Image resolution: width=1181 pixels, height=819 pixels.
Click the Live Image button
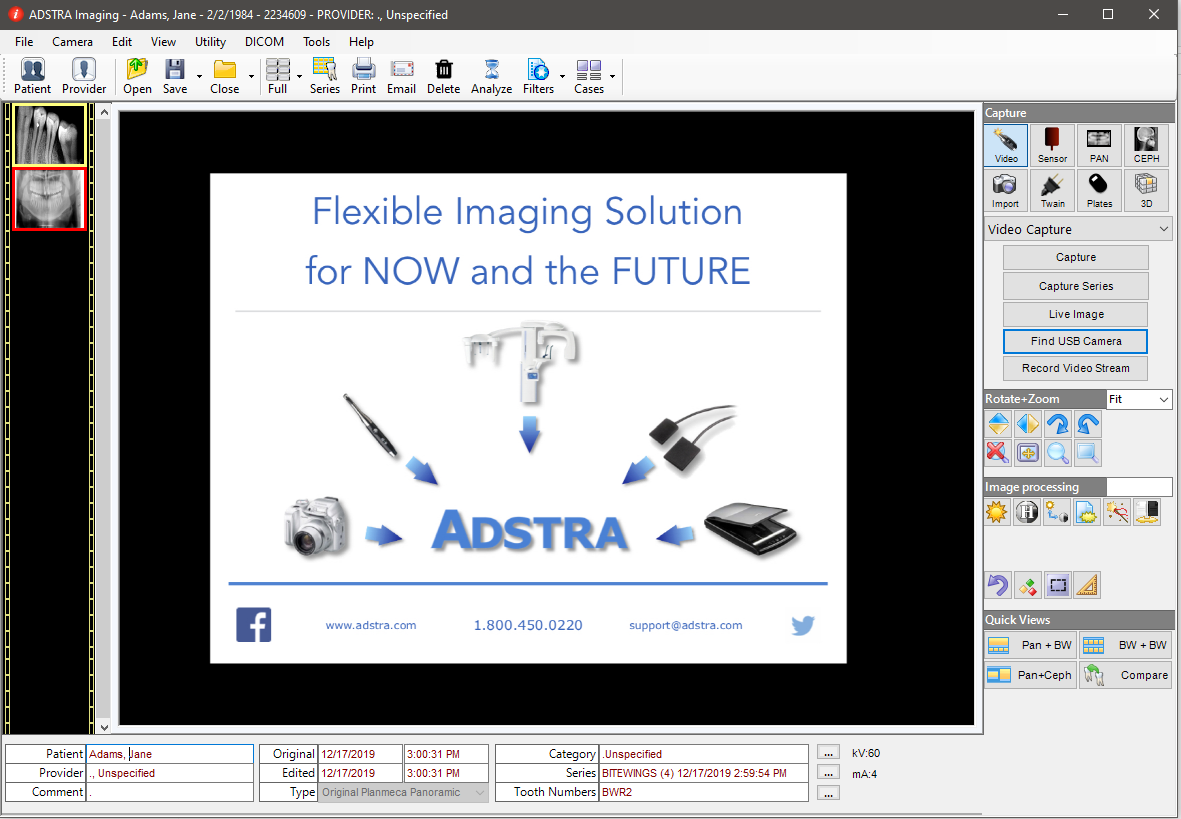pyautogui.click(x=1076, y=314)
